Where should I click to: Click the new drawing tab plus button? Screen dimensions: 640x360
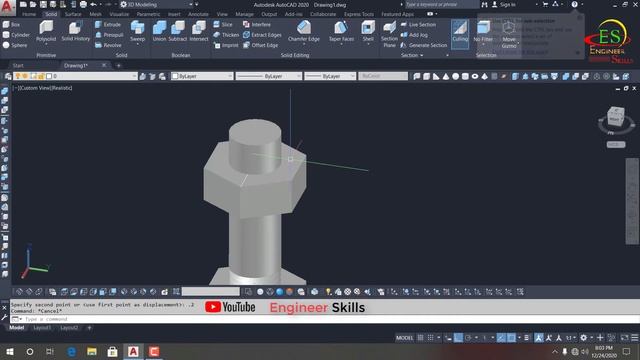(x=119, y=65)
